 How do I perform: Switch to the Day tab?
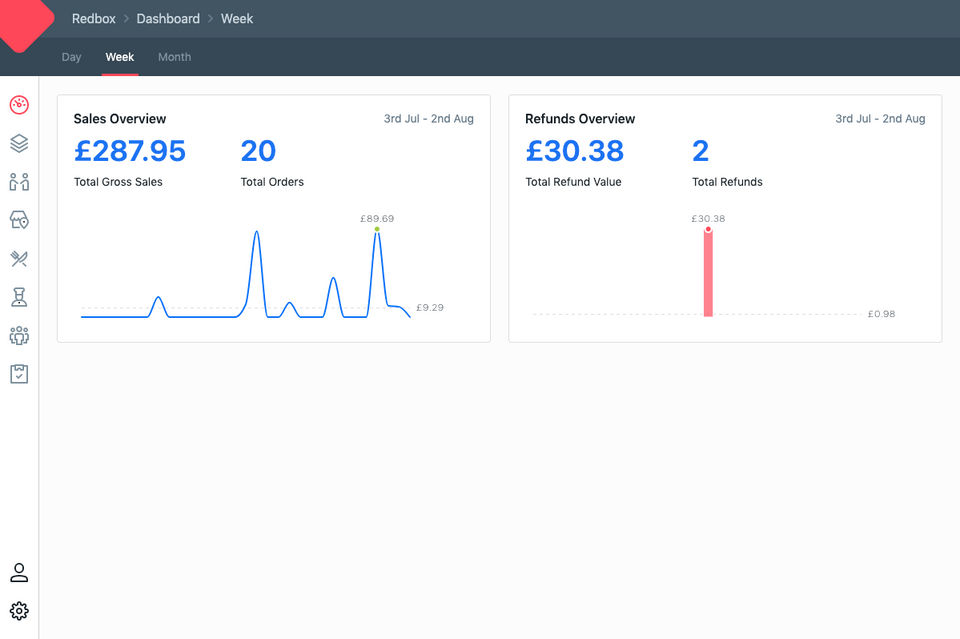pos(71,57)
